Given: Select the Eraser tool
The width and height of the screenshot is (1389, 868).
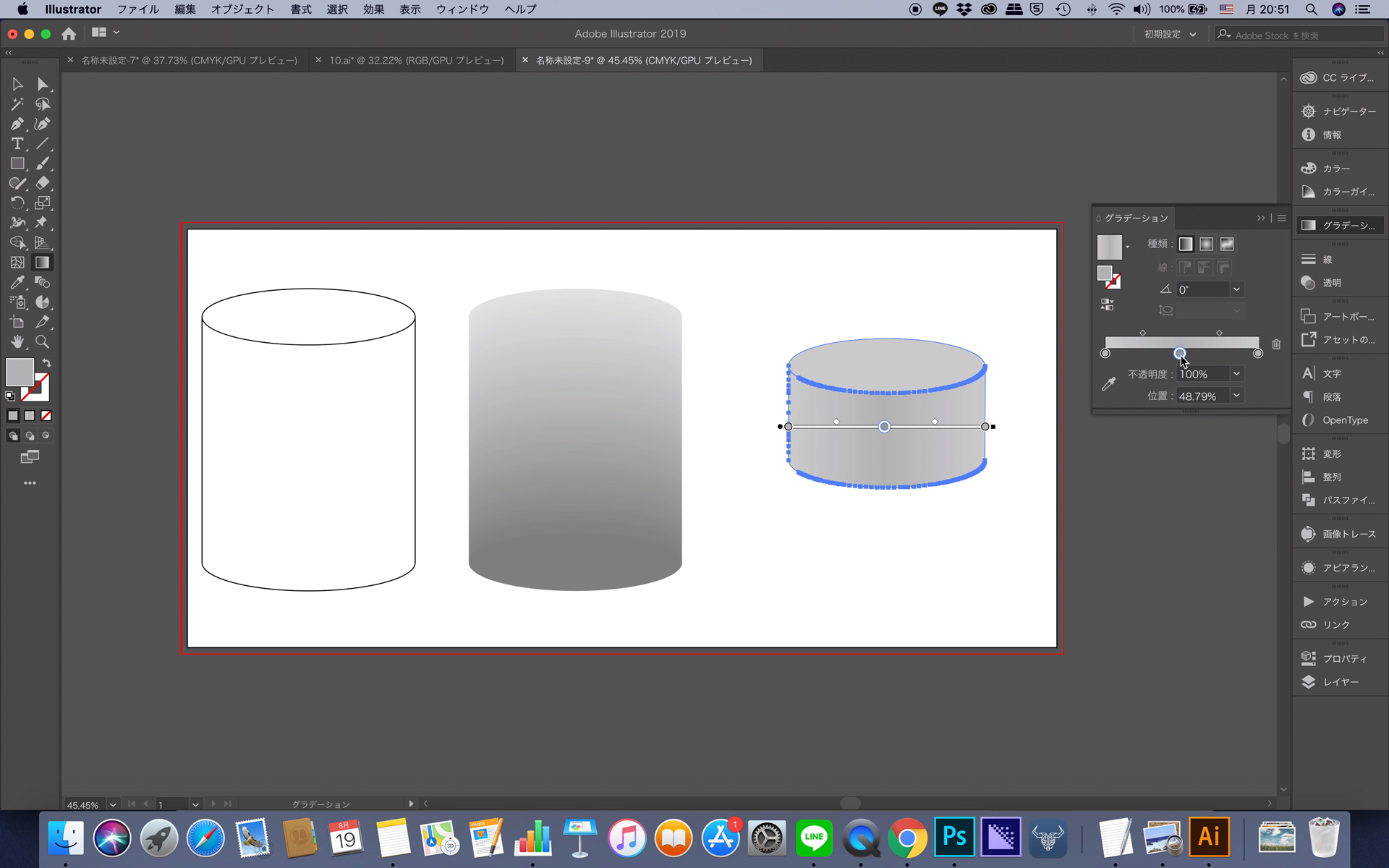Looking at the screenshot, I should pyautogui.click(x=43, y=183).
